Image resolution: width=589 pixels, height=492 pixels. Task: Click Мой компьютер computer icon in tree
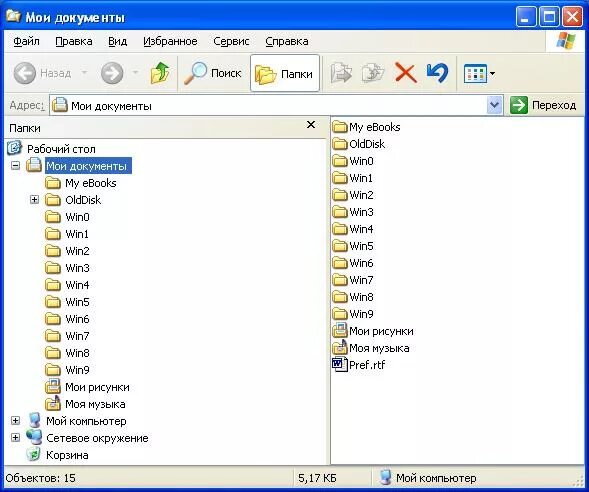coord(35,420)
